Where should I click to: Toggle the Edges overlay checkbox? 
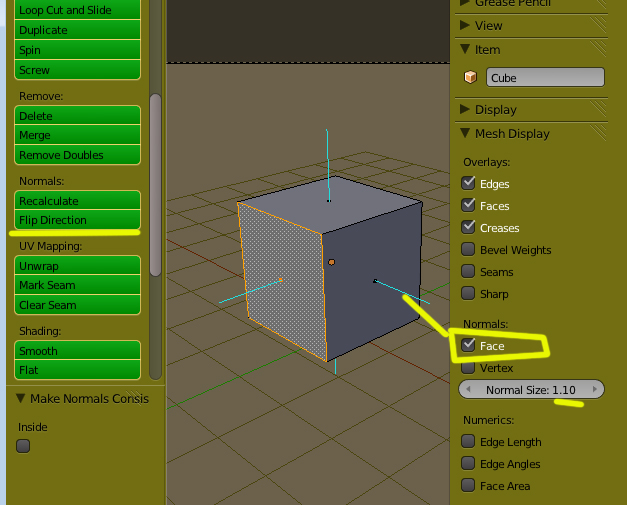pyautogui.click(x=468, y=183)
